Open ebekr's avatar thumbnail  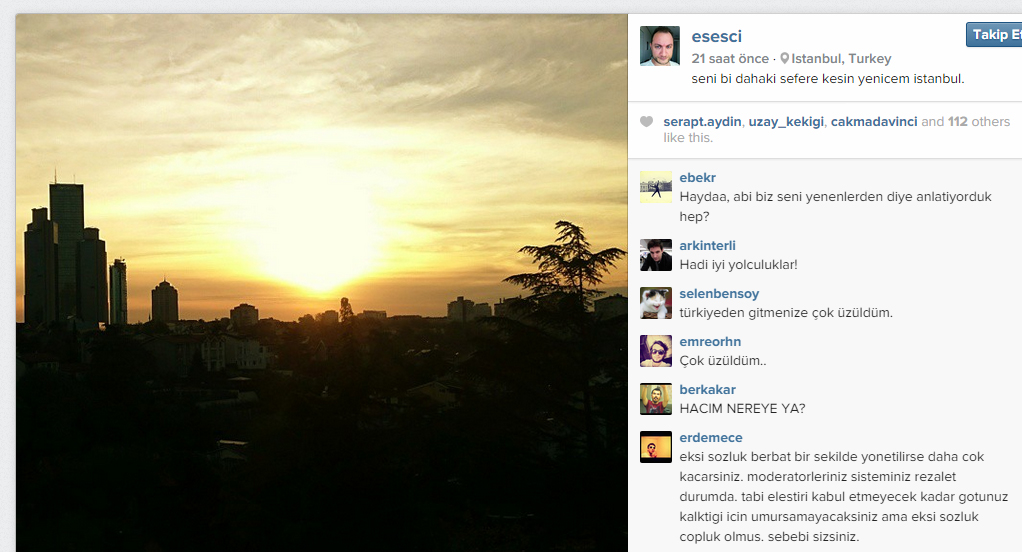click(656, 187)
